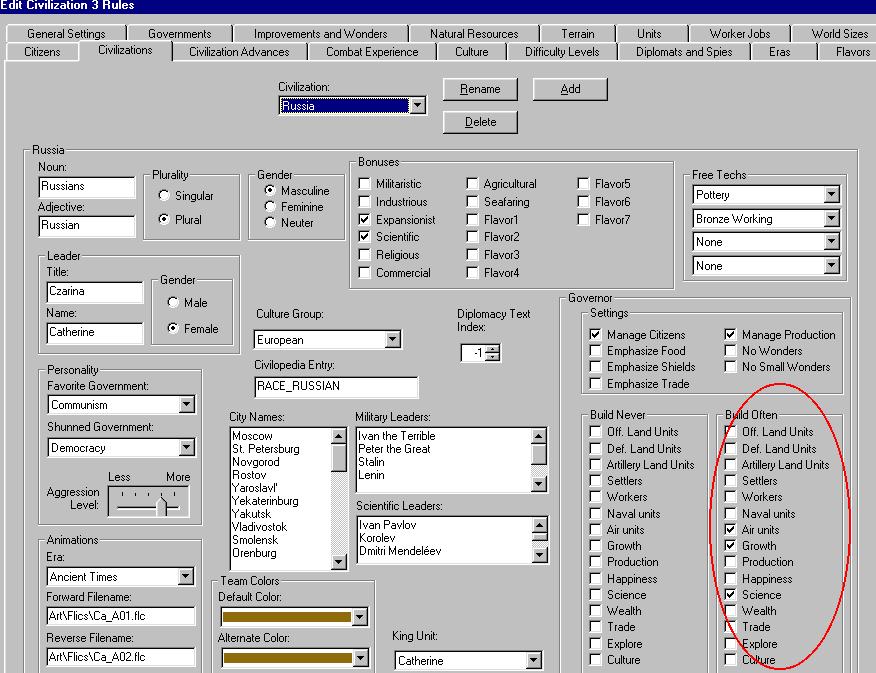Click the Civilopedia Entry field RACE_RUSSIAN
The width and height of the screenshot is (876, 673).
(x=336, y=386)
